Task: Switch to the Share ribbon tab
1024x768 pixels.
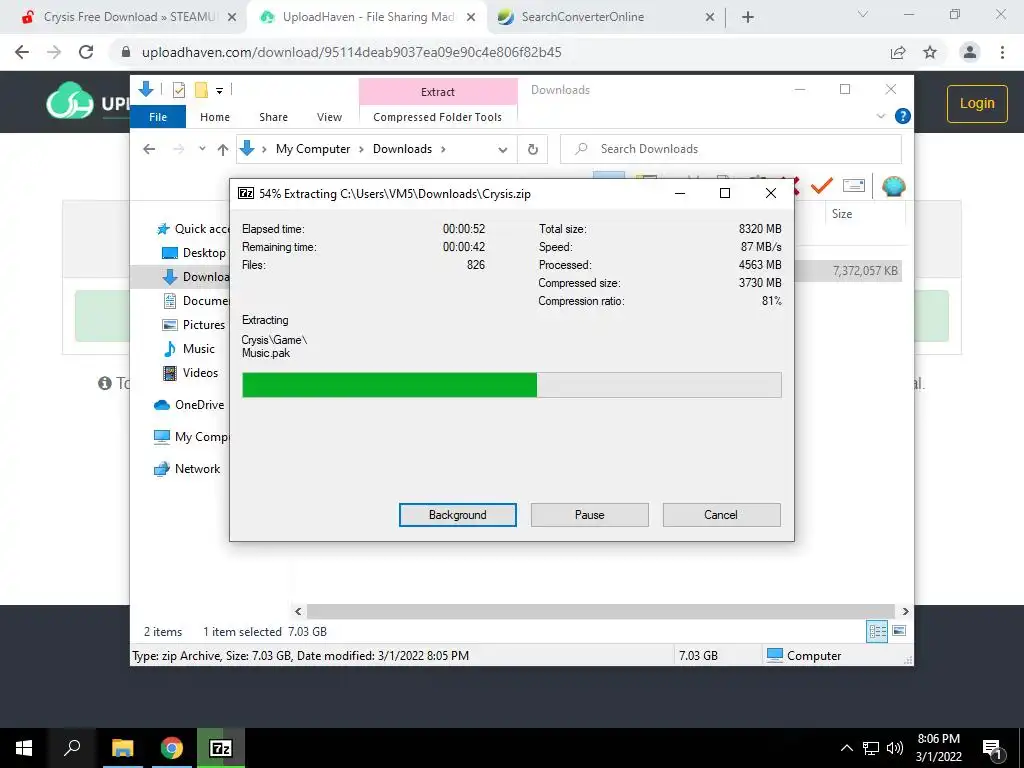Action: coord(273,117)
